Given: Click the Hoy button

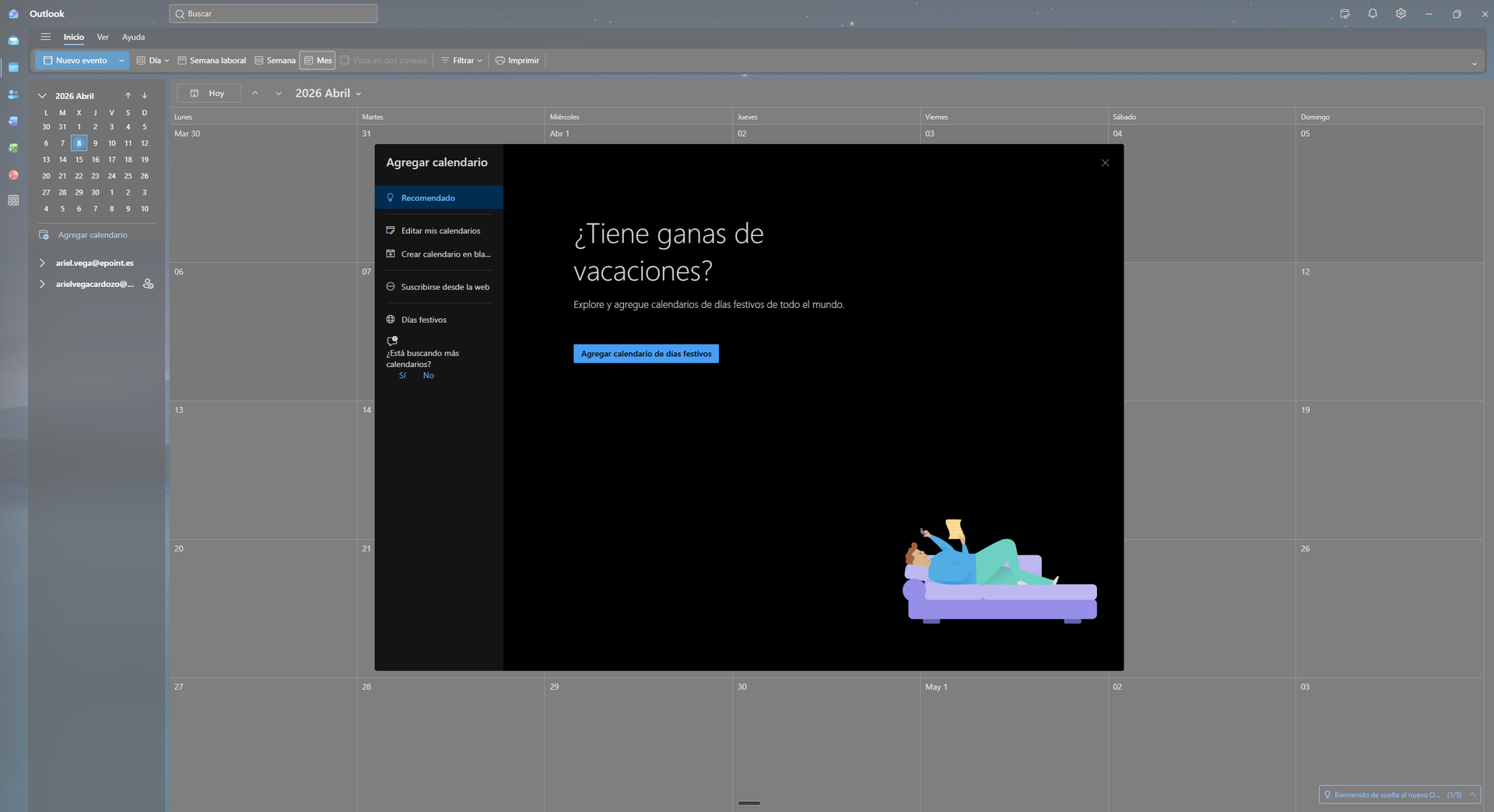Looking at the screenshot, I should point(209,93).
